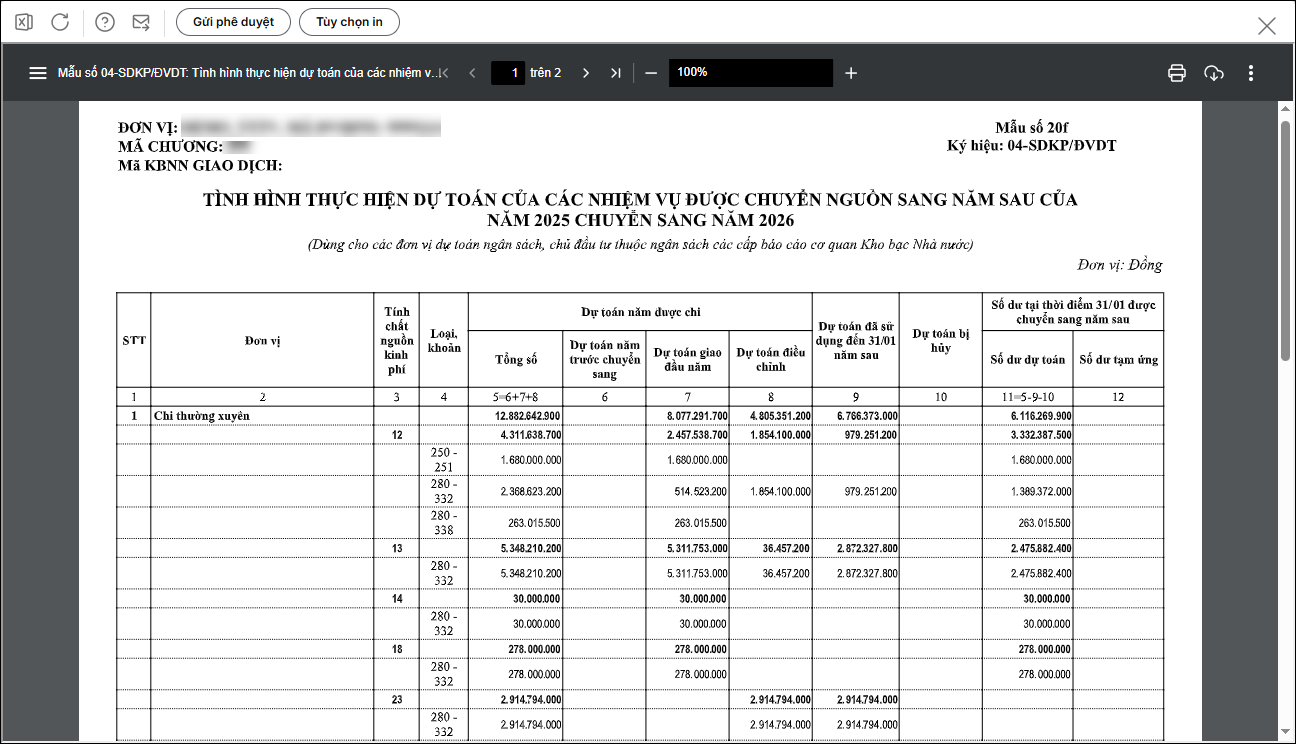Image resolution: width=1296 pixels, height=744 pixels.
Task: Go to the first page
Action: point(443,73)
